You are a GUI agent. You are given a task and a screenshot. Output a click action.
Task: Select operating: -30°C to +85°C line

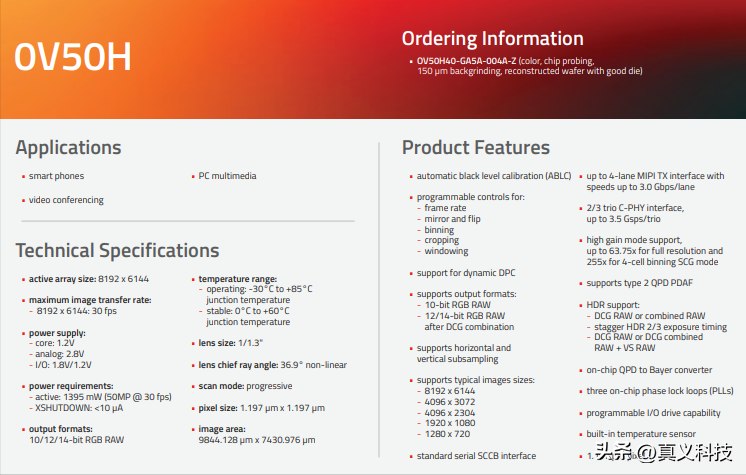pyautogui.click(x=259, y=289)
